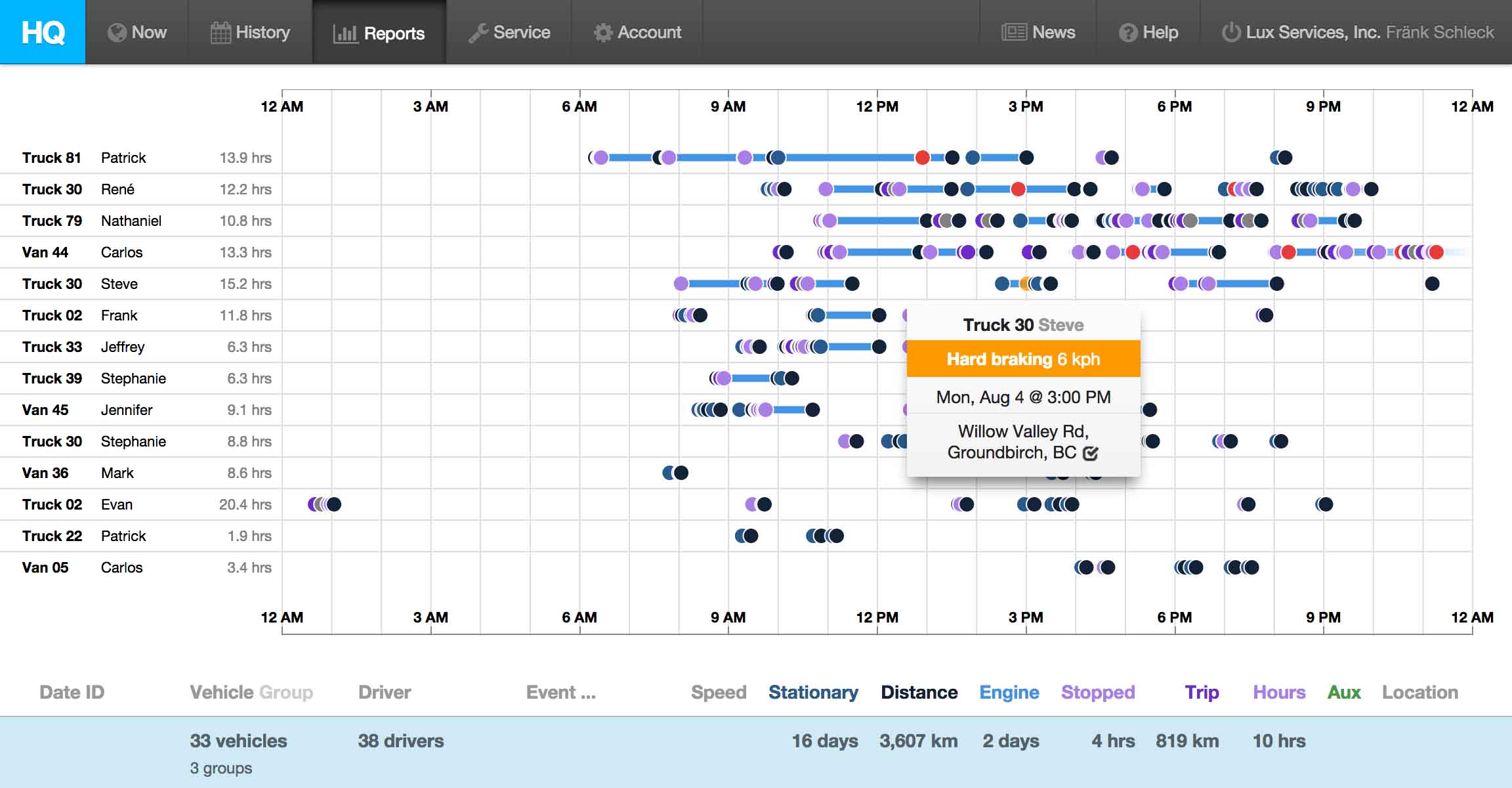Click the HQ logo button

click(43, 32)
